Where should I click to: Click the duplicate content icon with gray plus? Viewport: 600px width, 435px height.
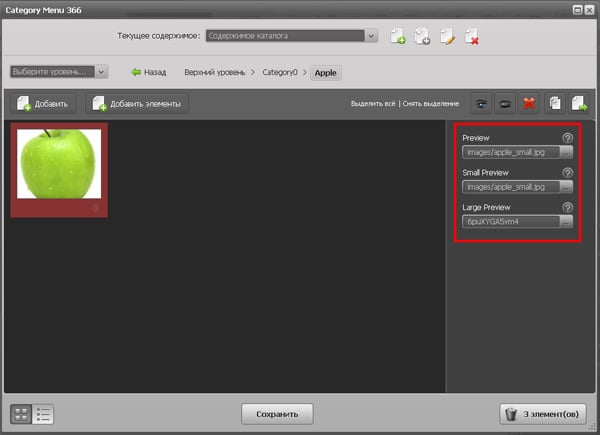click(422, 37)
